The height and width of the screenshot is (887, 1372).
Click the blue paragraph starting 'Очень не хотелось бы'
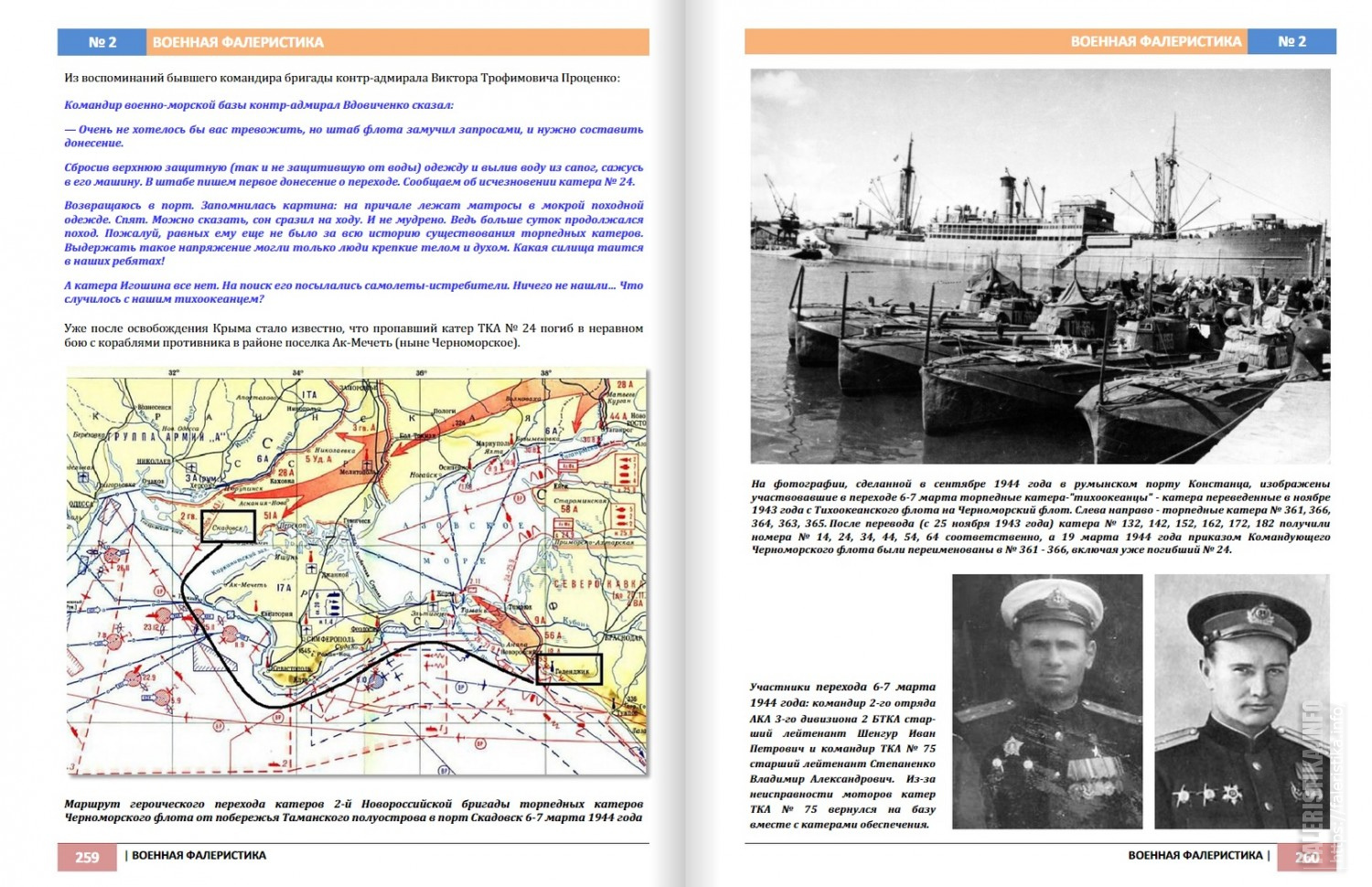click(x=353, y=136)
